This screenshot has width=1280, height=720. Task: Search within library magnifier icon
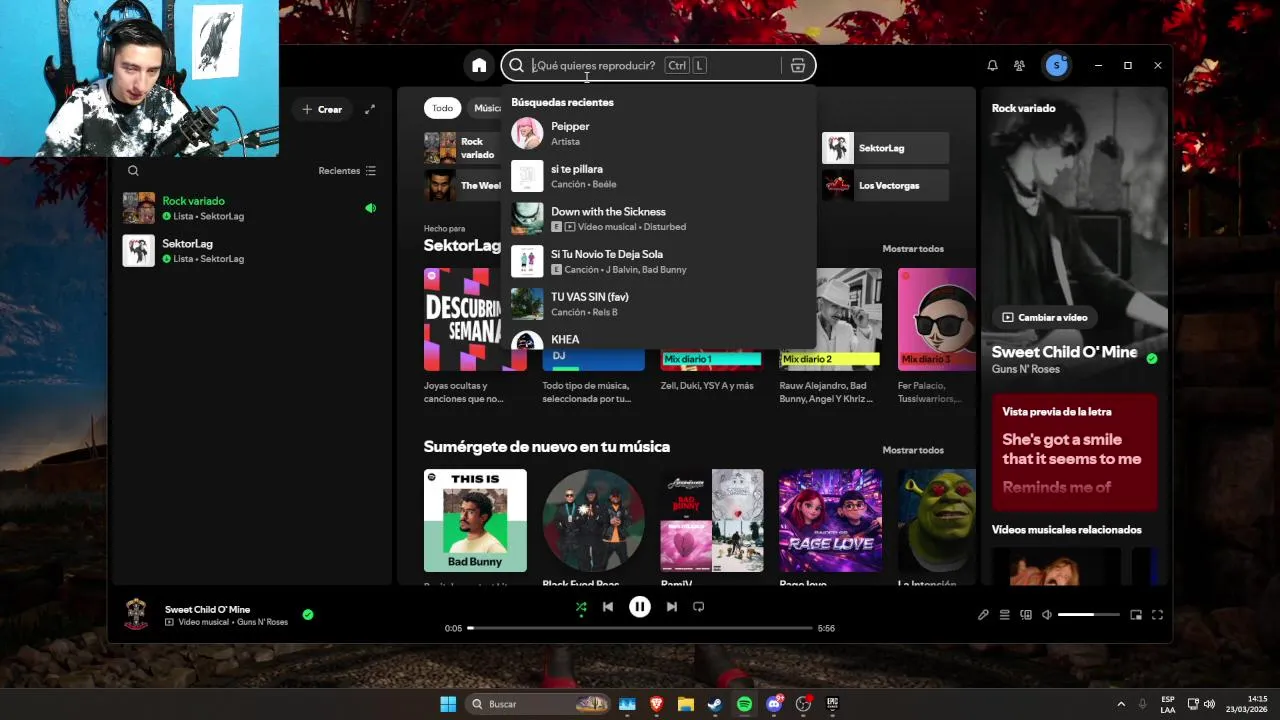tap(133, 171)
